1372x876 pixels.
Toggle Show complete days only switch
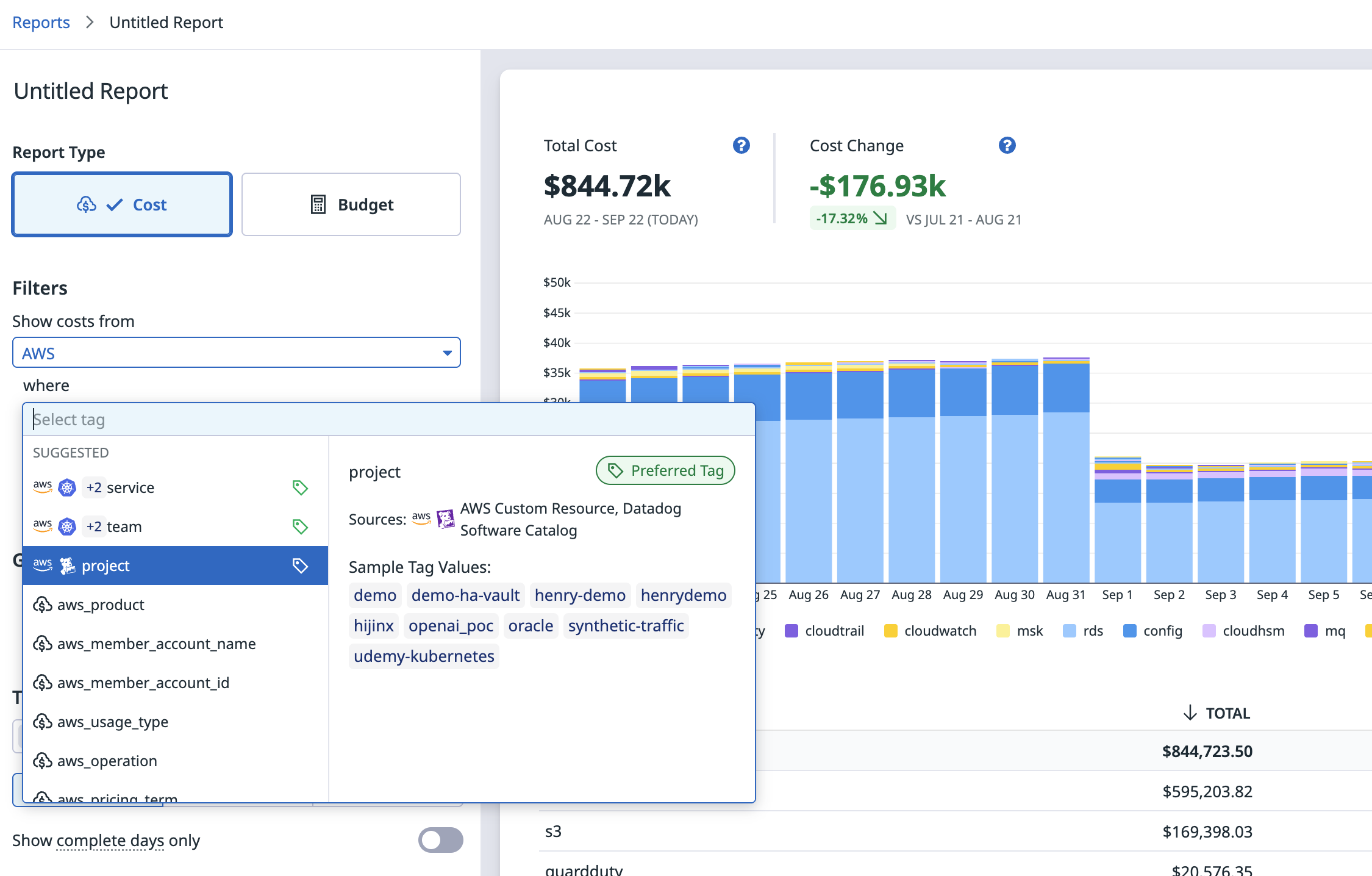click(440, 840)
